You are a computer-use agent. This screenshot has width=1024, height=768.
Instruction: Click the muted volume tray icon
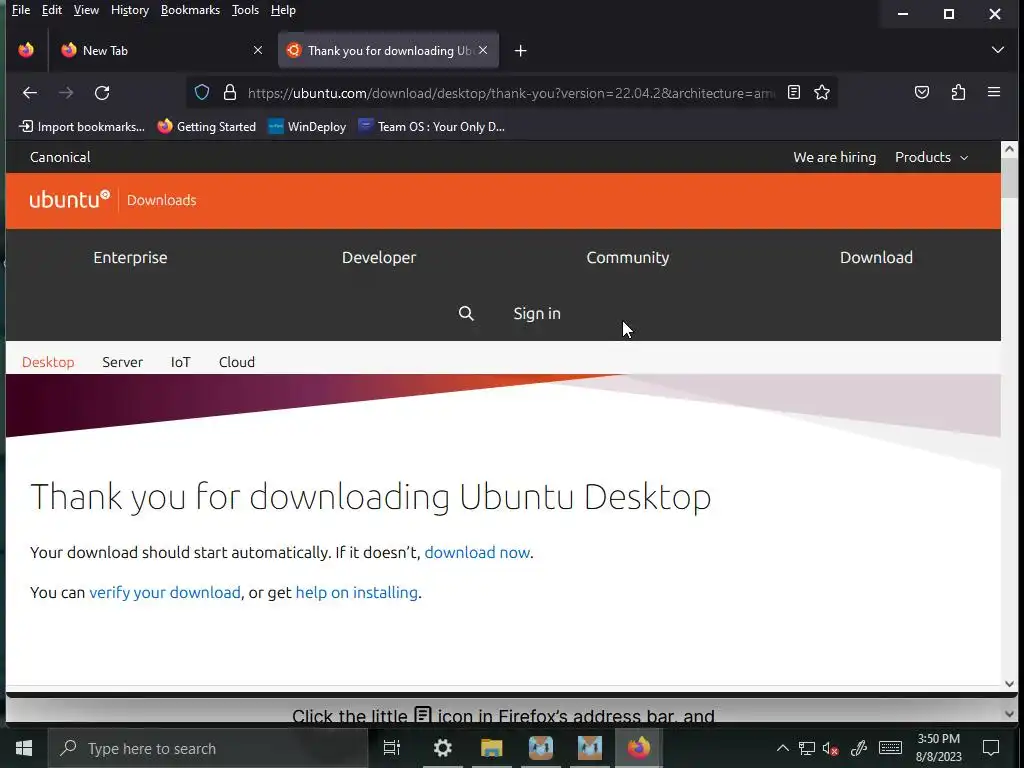831,748
